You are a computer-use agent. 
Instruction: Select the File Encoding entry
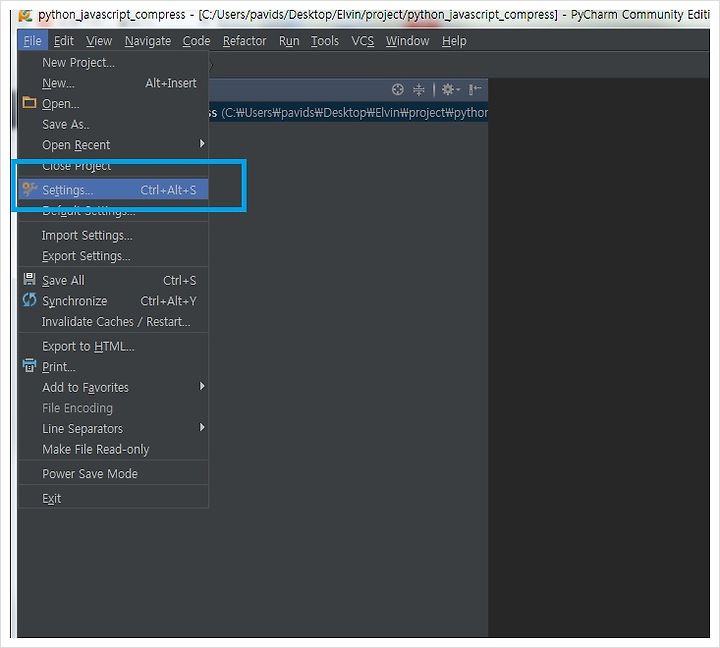point(113,408)
